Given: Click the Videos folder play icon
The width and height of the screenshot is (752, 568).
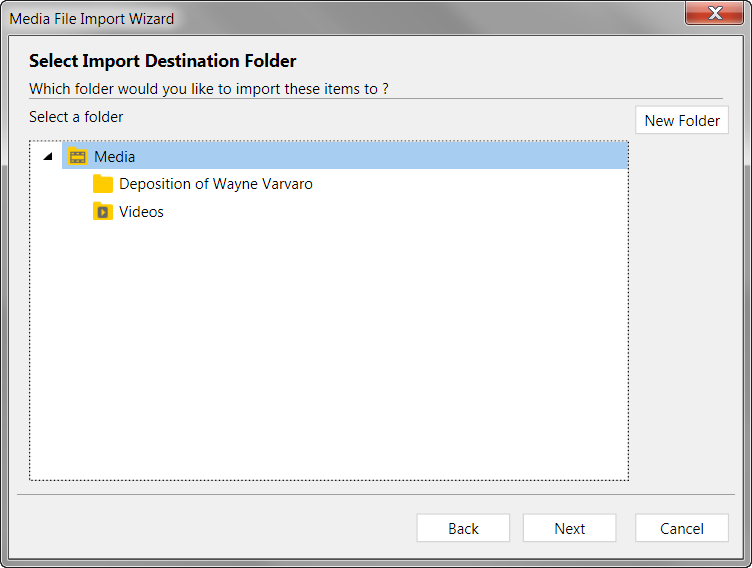Looking at the screenshot, I should pyautogui.click(x=103, y=212).
